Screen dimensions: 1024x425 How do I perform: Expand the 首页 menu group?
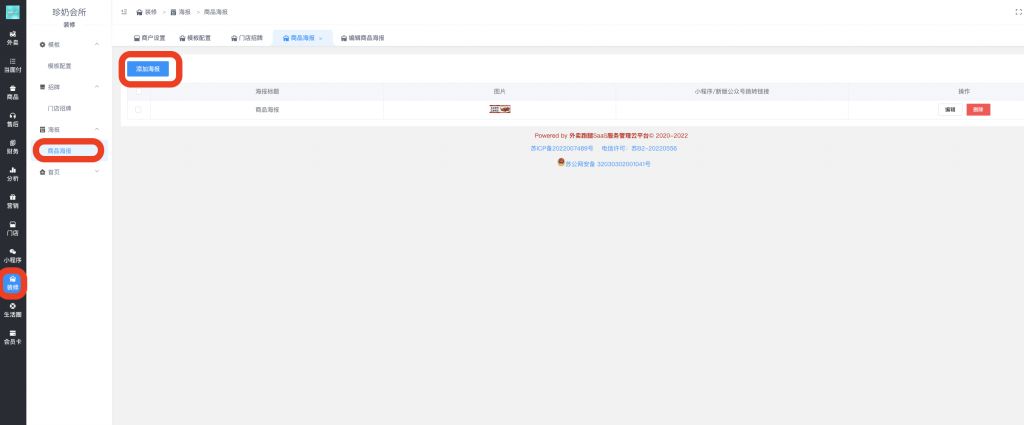pyautogui.click(x=96, y=172)
